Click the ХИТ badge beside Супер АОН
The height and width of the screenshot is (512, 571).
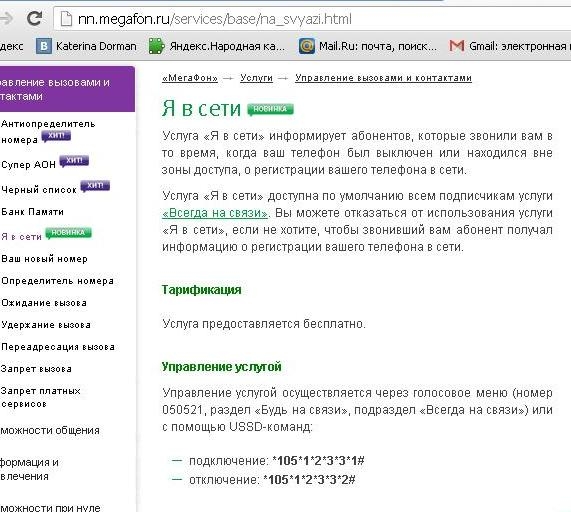(x=74, y=161)
